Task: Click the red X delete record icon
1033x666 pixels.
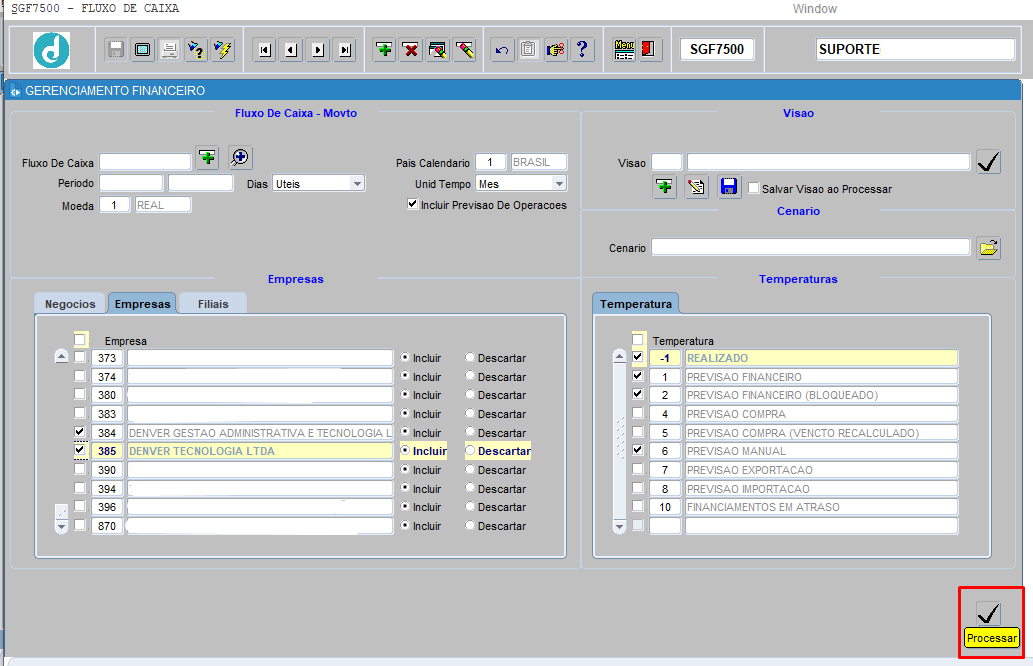Action: click(x=411, y=49)
